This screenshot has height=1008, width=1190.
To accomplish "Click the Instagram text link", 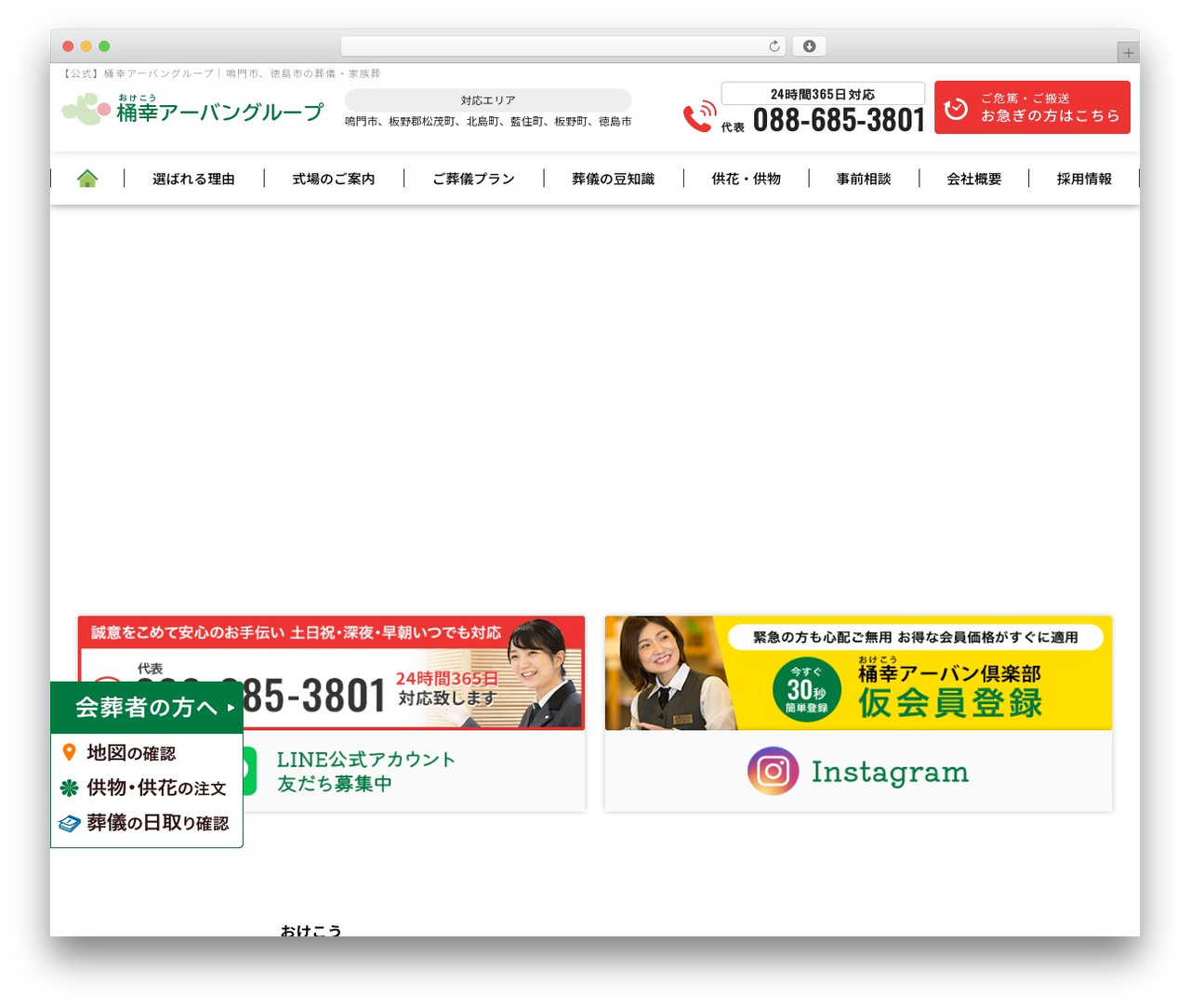I will tap(890, 772).
